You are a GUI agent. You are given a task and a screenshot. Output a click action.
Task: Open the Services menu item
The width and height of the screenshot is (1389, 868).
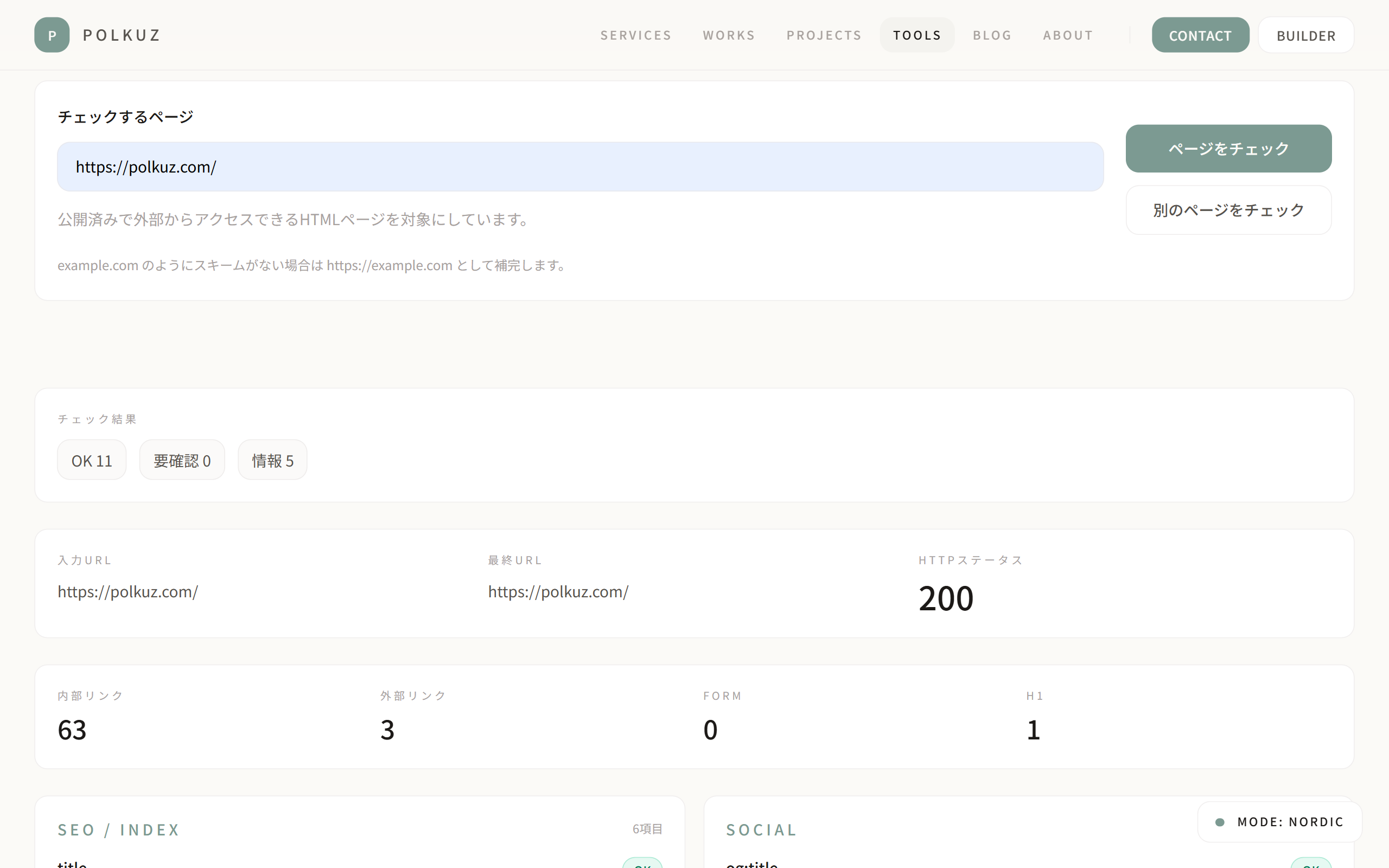[x=636, y=35]
